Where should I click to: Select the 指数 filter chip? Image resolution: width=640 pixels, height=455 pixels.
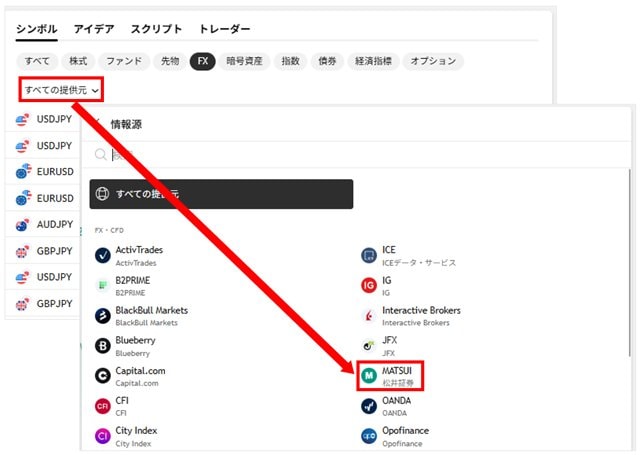tap(290, 61)
